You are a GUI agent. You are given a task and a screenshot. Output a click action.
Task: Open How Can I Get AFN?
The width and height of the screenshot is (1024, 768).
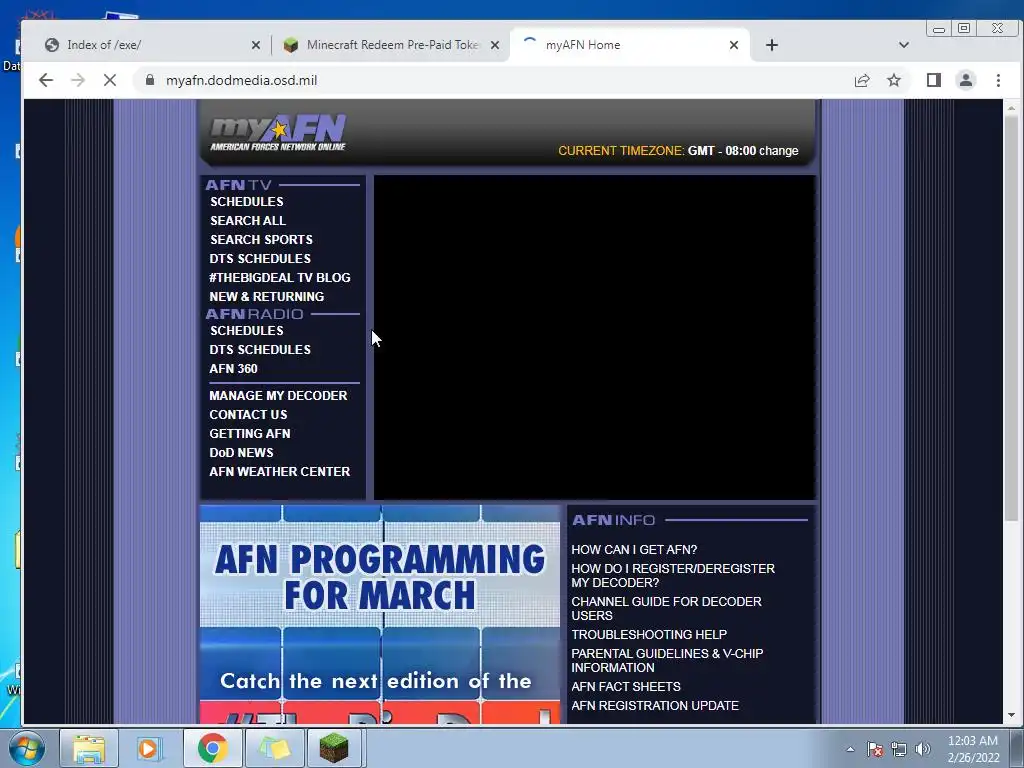[634, 550]
